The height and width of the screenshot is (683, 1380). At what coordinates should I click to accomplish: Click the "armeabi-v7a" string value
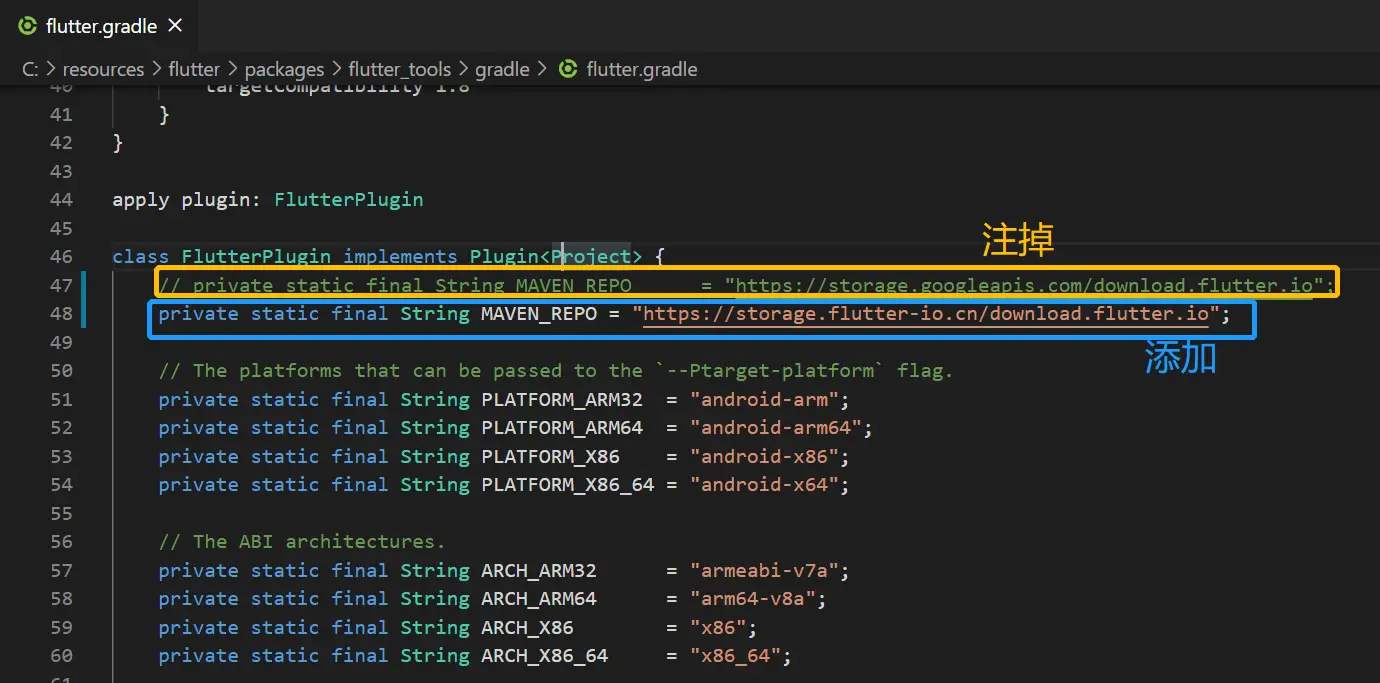764,571
